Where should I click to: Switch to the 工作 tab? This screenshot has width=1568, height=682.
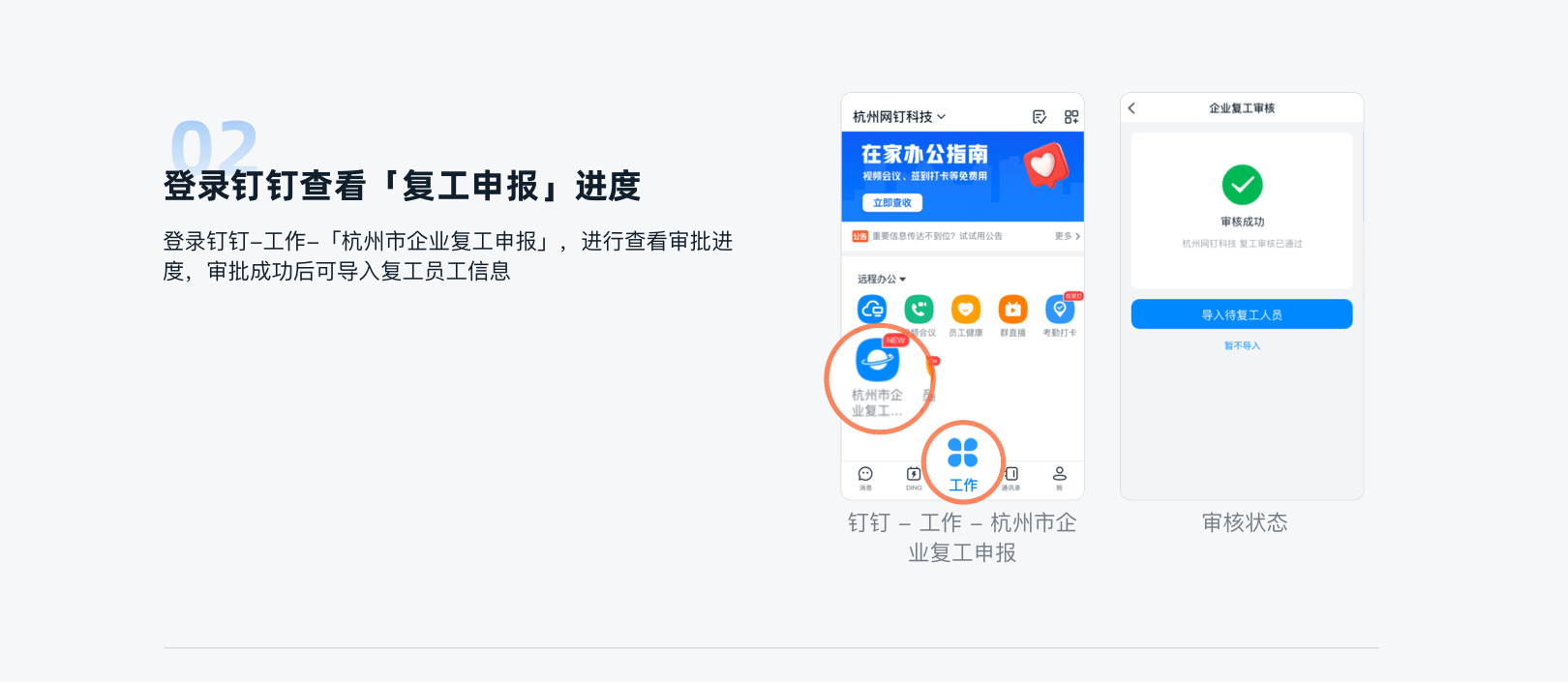[x=963, y=463]
